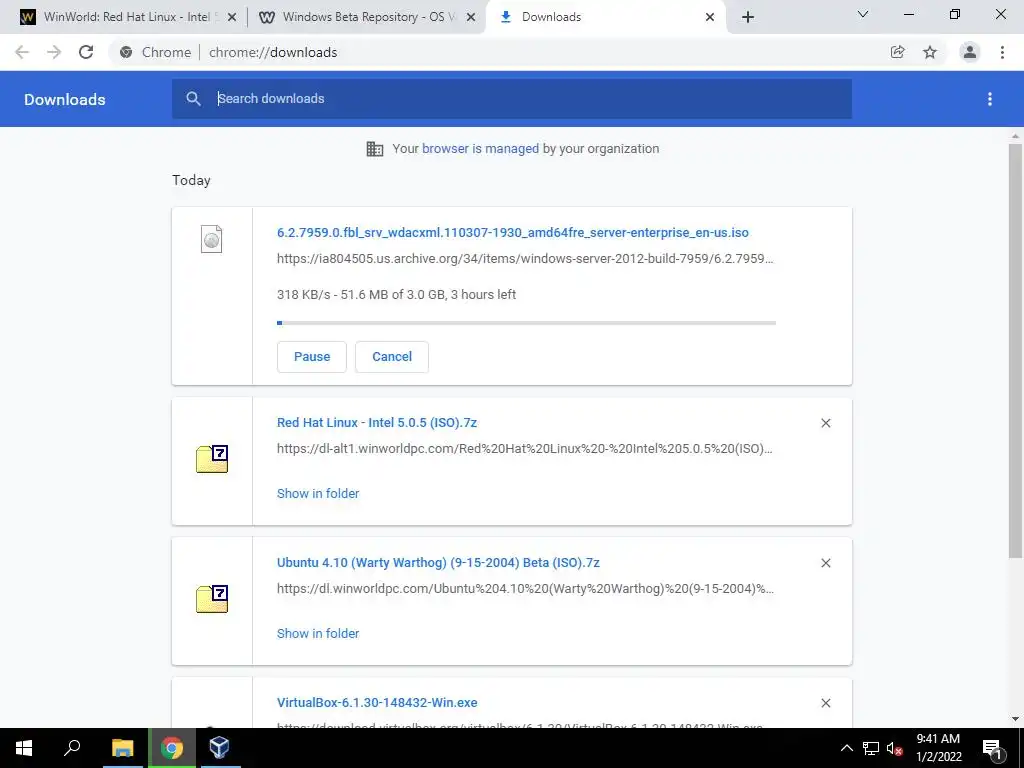Screen dimensions: 1024x768
Task: Click the downloads page vertical scrollbar
Action: (1015, 351)
